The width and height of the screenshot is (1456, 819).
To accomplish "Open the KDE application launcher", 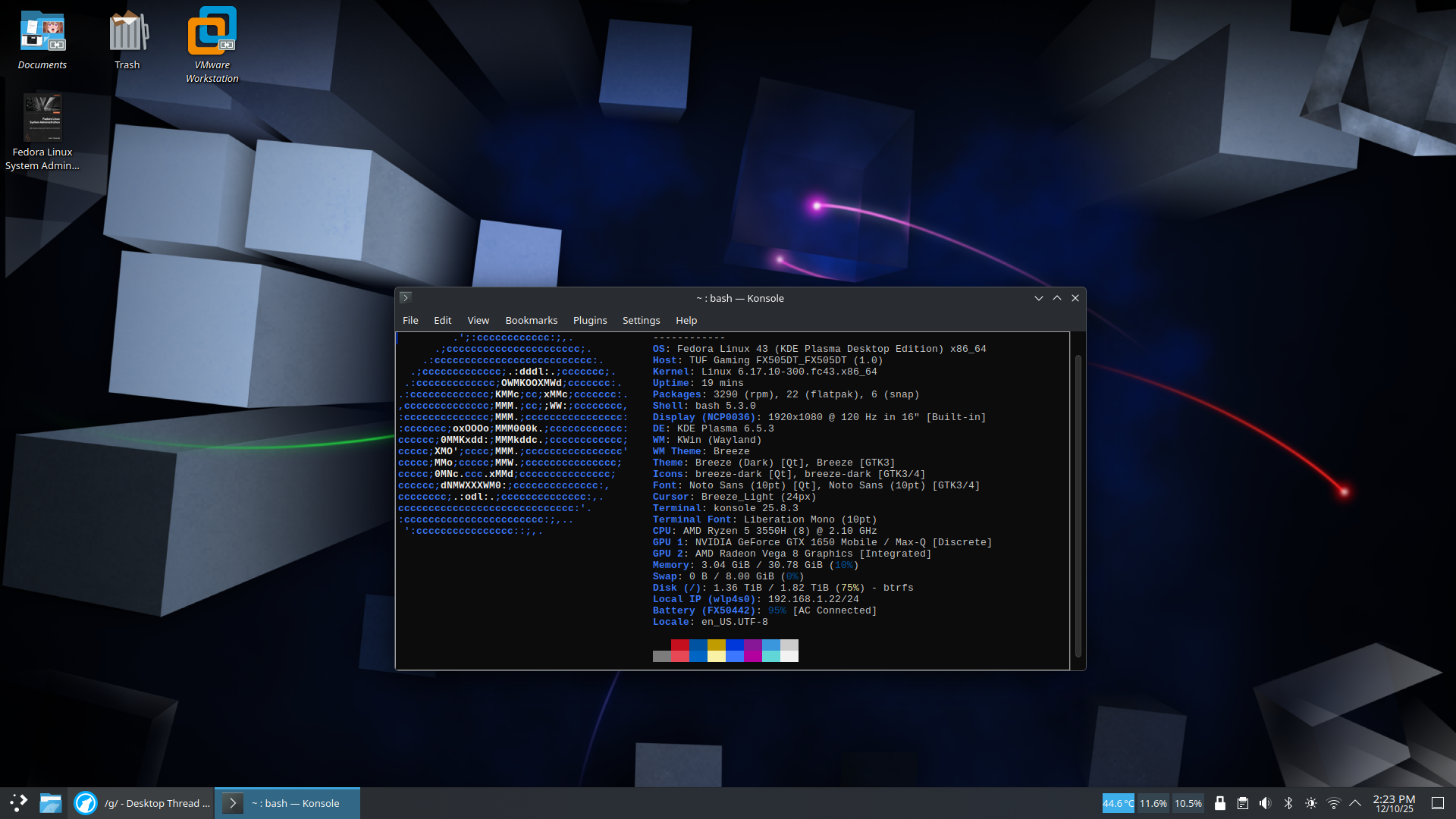I will point(18,803).
